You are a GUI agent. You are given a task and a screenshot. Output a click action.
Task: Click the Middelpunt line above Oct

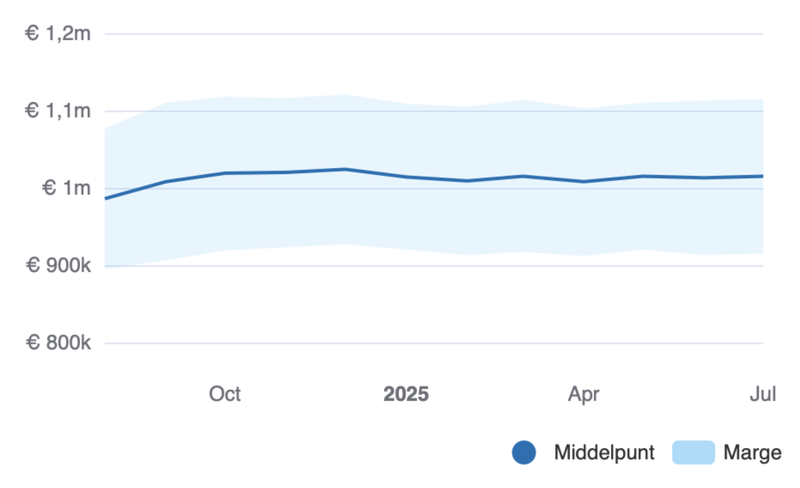(x=225, y=173)
